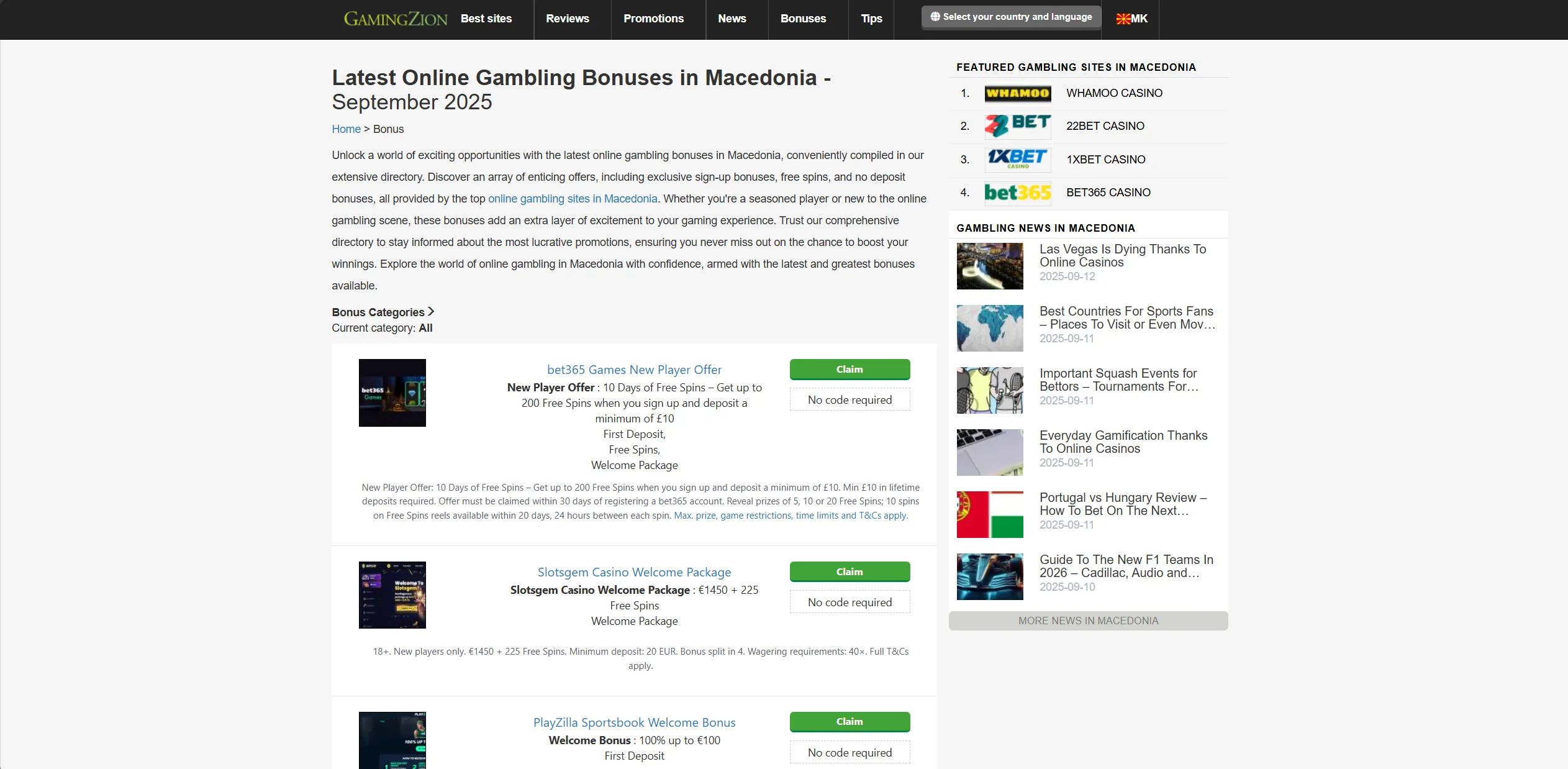Claim the bet365 Games New Player Offer
1568x769 pixels.
[850, 370]
